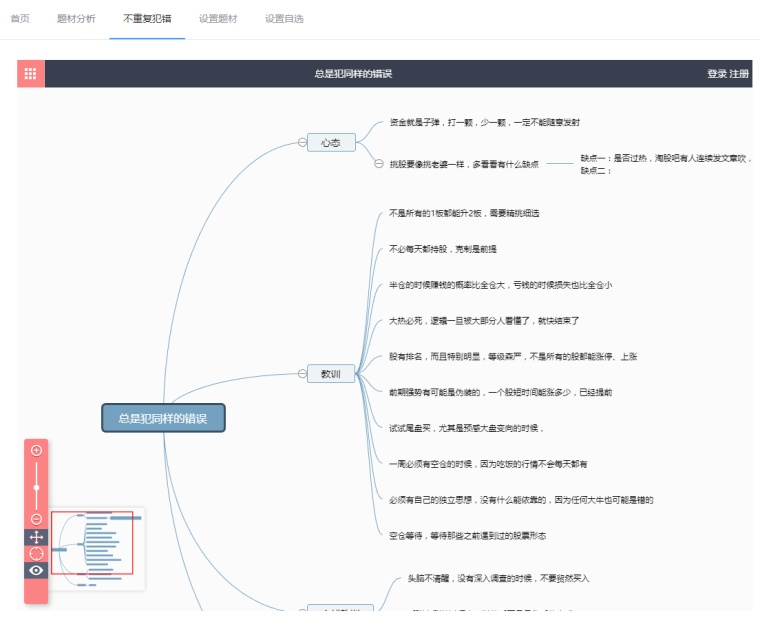Go to the 首页 tab

20,19
